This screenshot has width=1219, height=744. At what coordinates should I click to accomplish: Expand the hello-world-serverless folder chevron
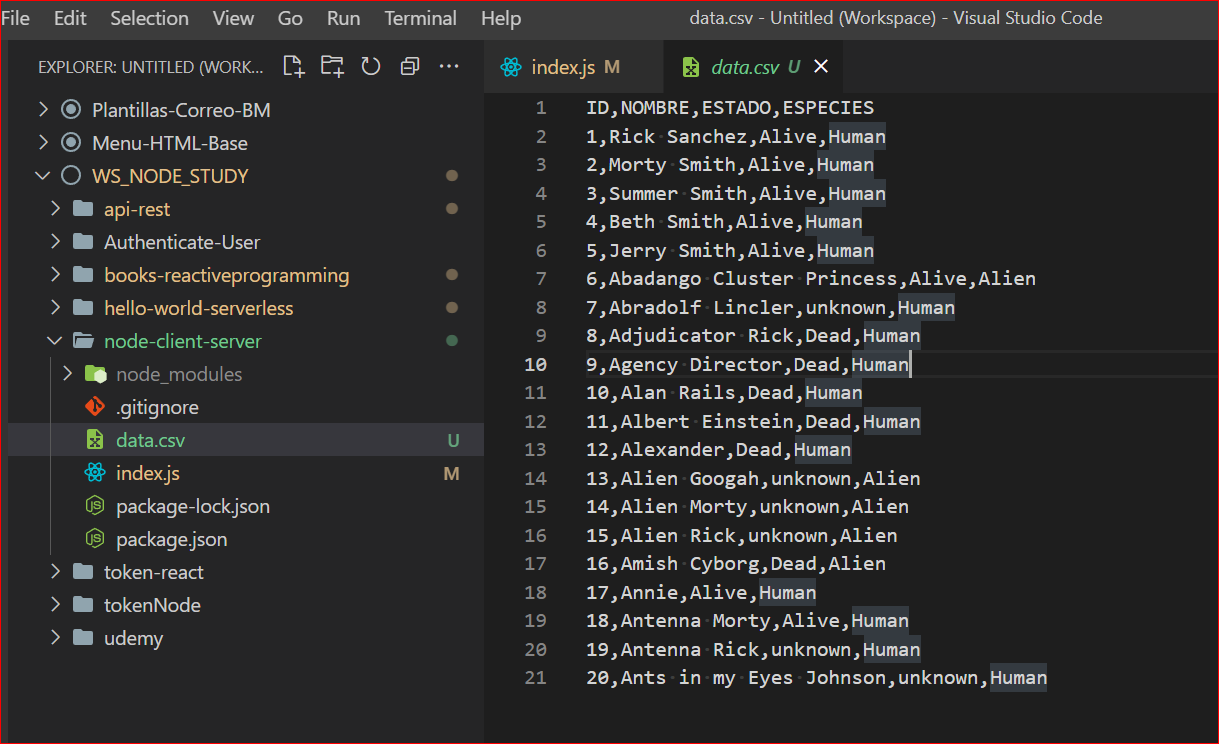point(55,308)
